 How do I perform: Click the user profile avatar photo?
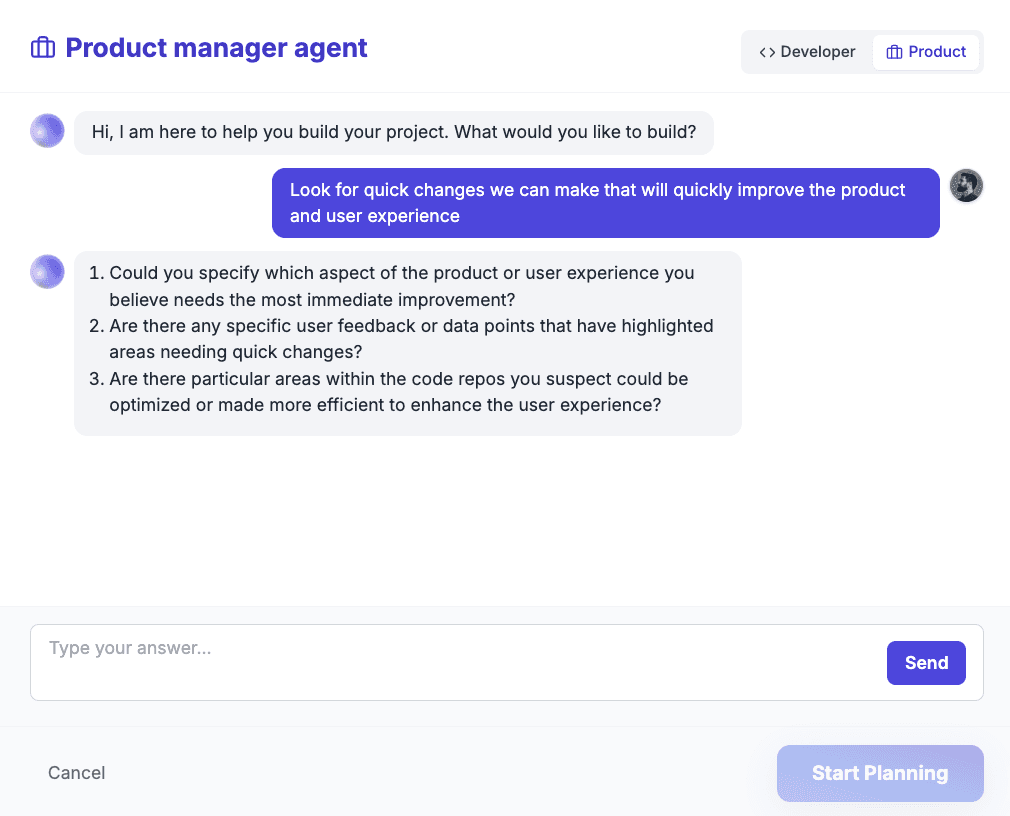coord(966,185)
